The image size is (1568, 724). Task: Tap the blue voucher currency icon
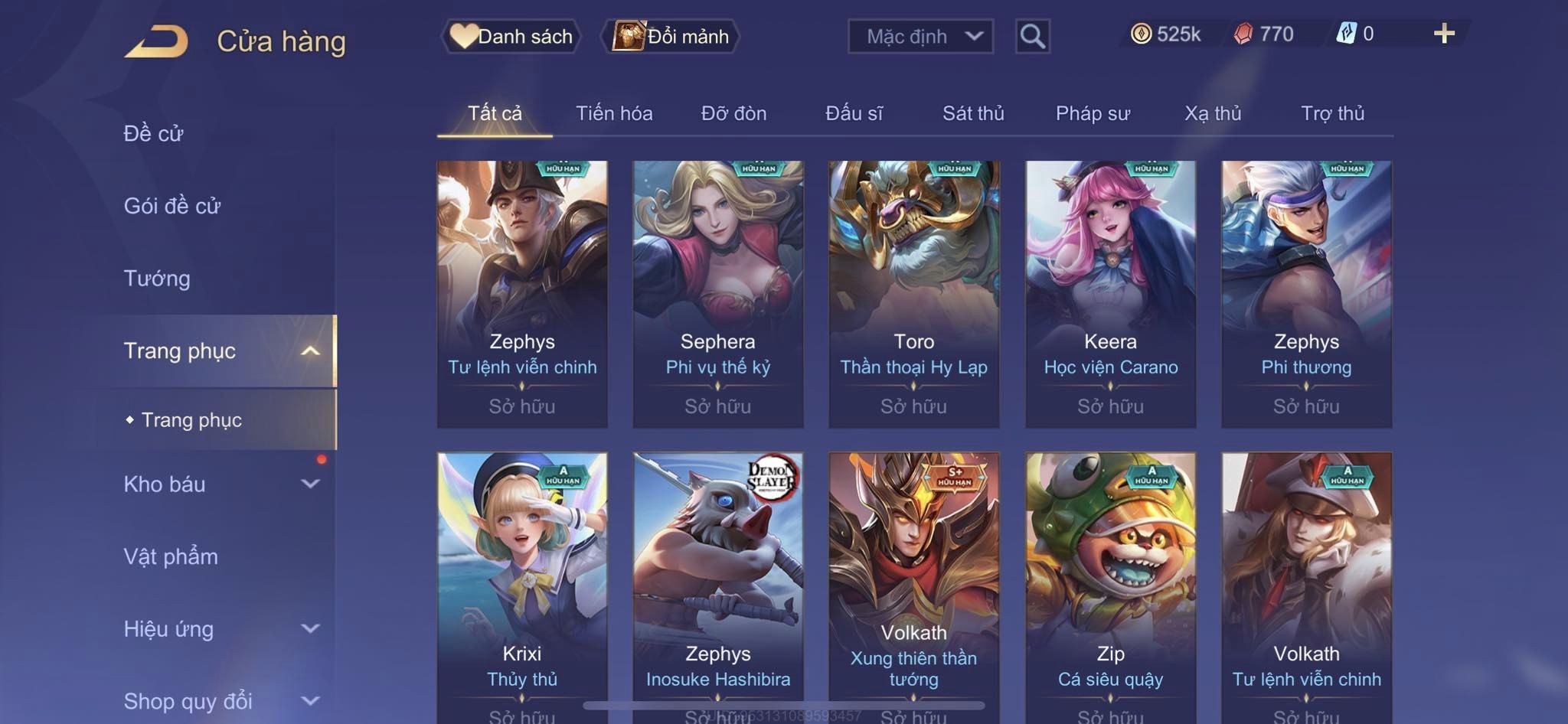1346,33
